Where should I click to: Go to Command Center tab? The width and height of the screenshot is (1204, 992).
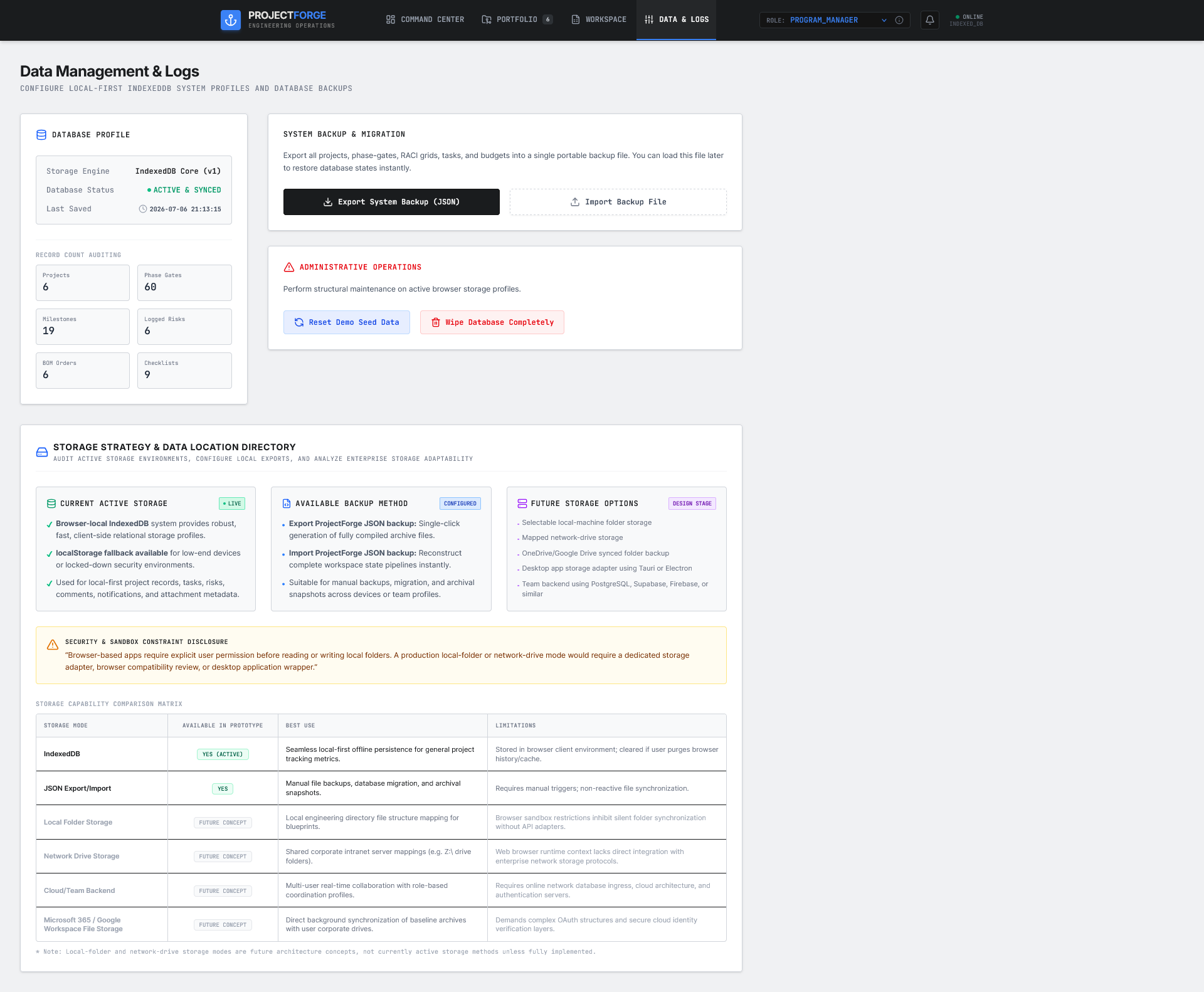425,20
